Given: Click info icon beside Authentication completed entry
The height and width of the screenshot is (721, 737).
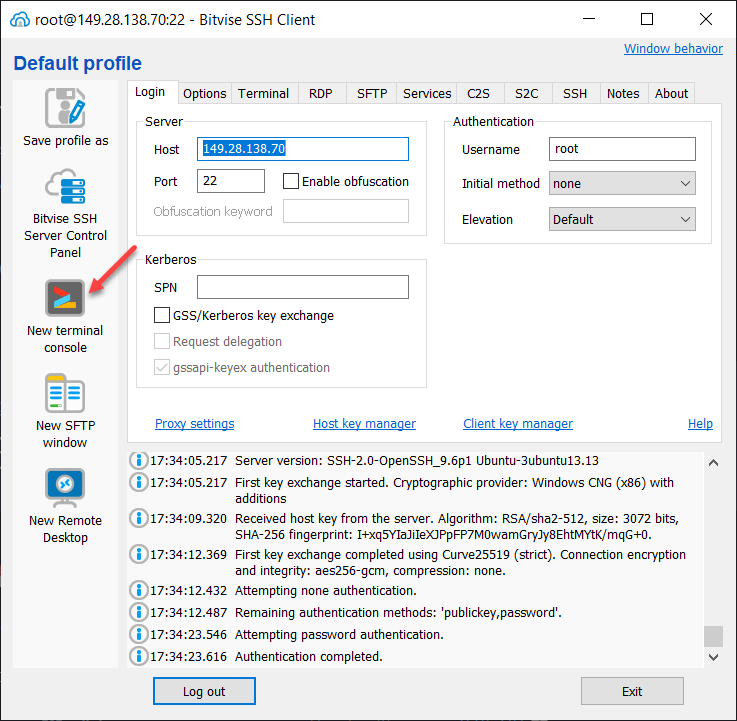Looking at the screenshot, I should click(x=139, y=657).
